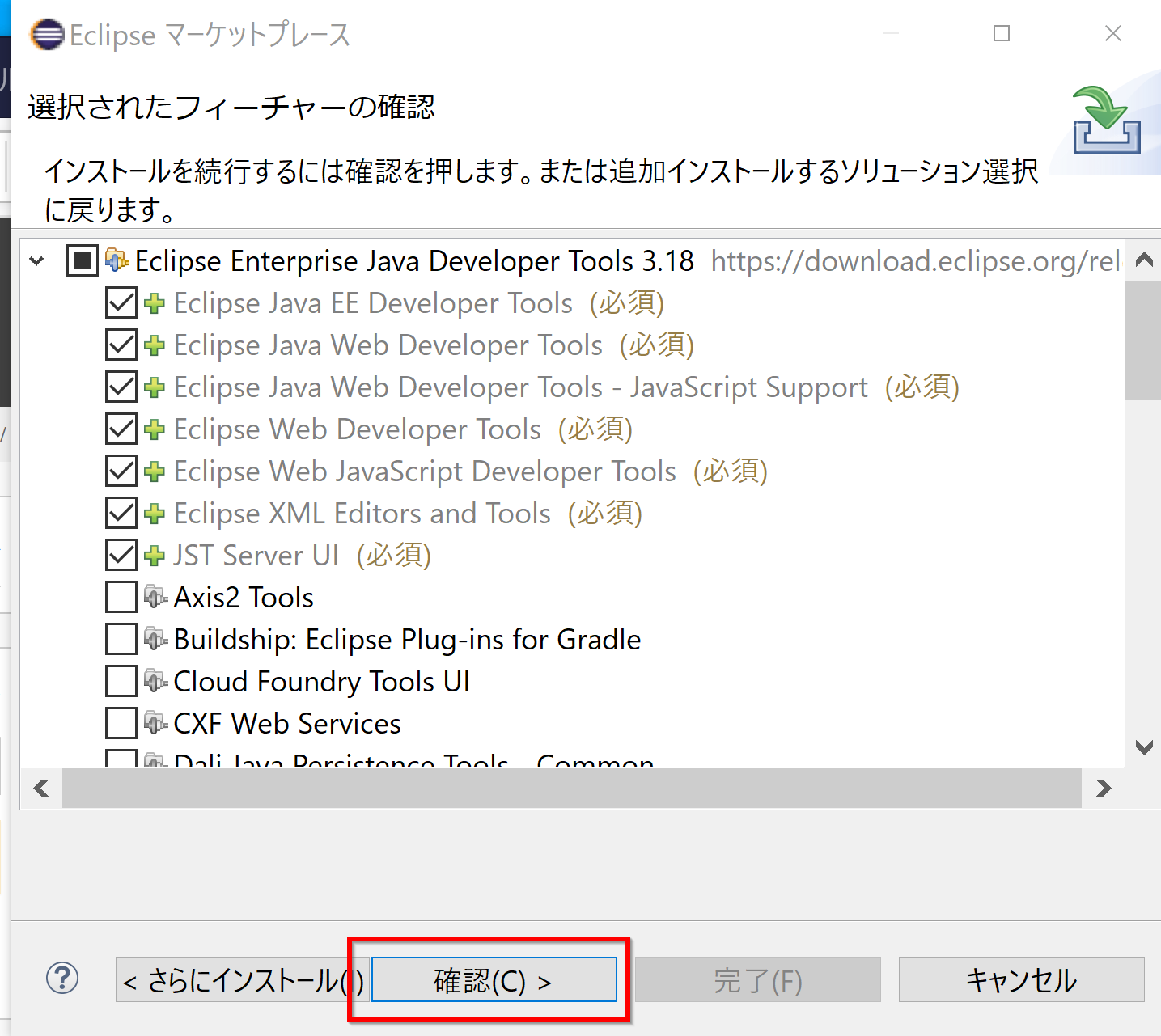Select Eclipse Web Developer Tools label
The image size is (1161, 1036).
click(358, 429)
